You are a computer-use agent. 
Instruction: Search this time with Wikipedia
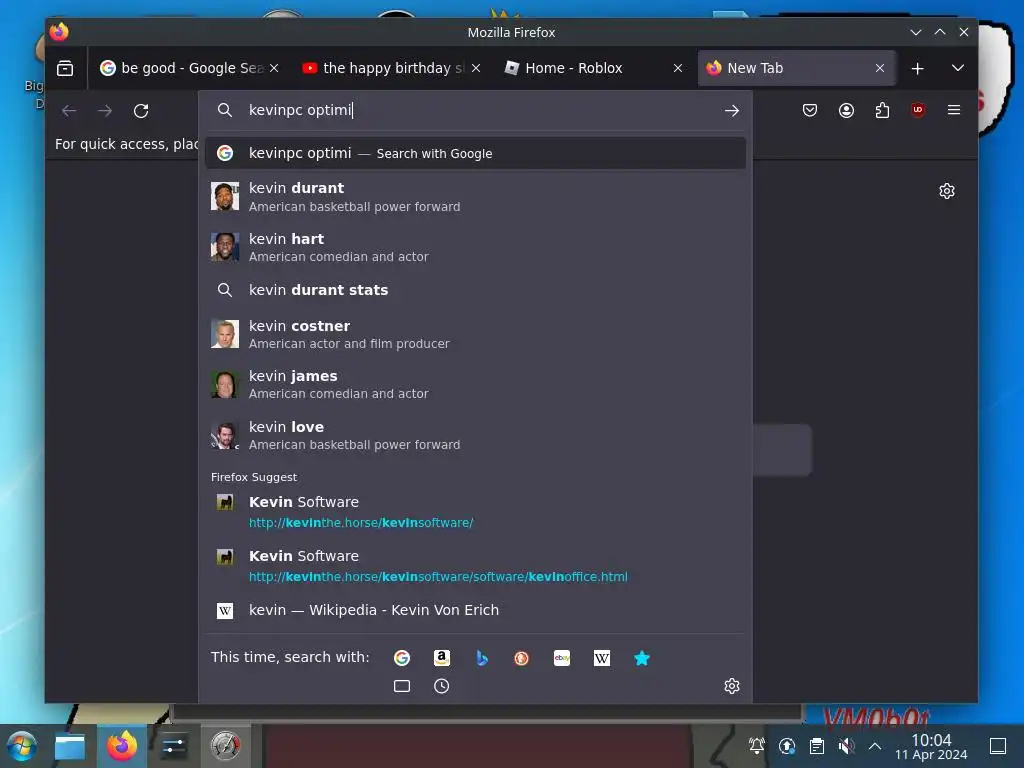(x=602, y=658)
